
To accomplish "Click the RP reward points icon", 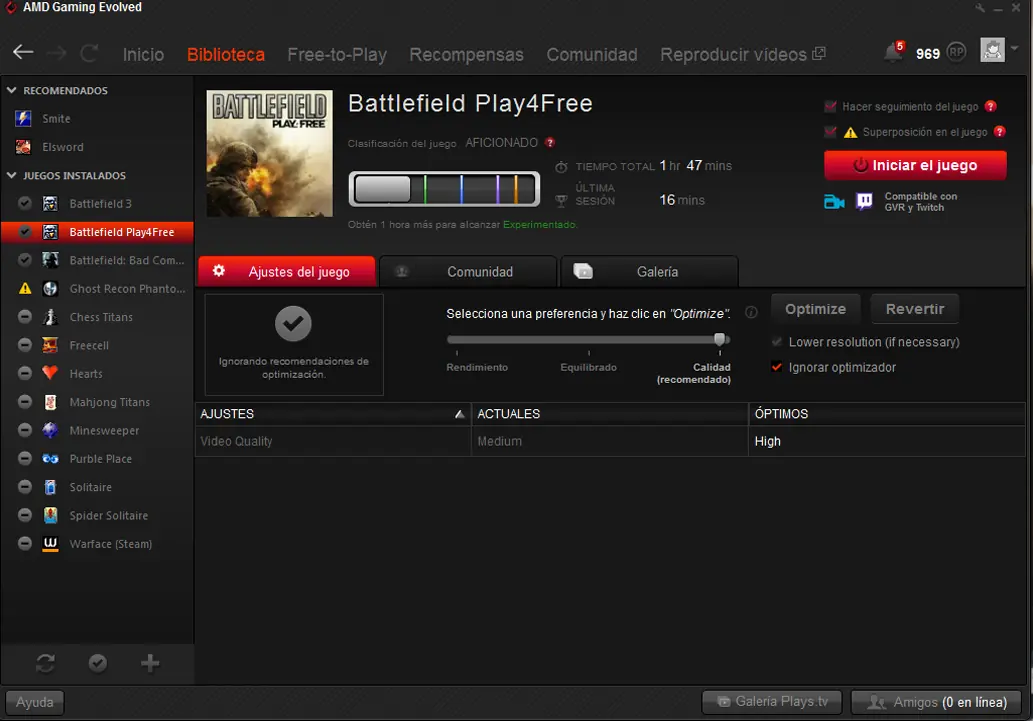I will pyautogui.click(x=956, y=51).
